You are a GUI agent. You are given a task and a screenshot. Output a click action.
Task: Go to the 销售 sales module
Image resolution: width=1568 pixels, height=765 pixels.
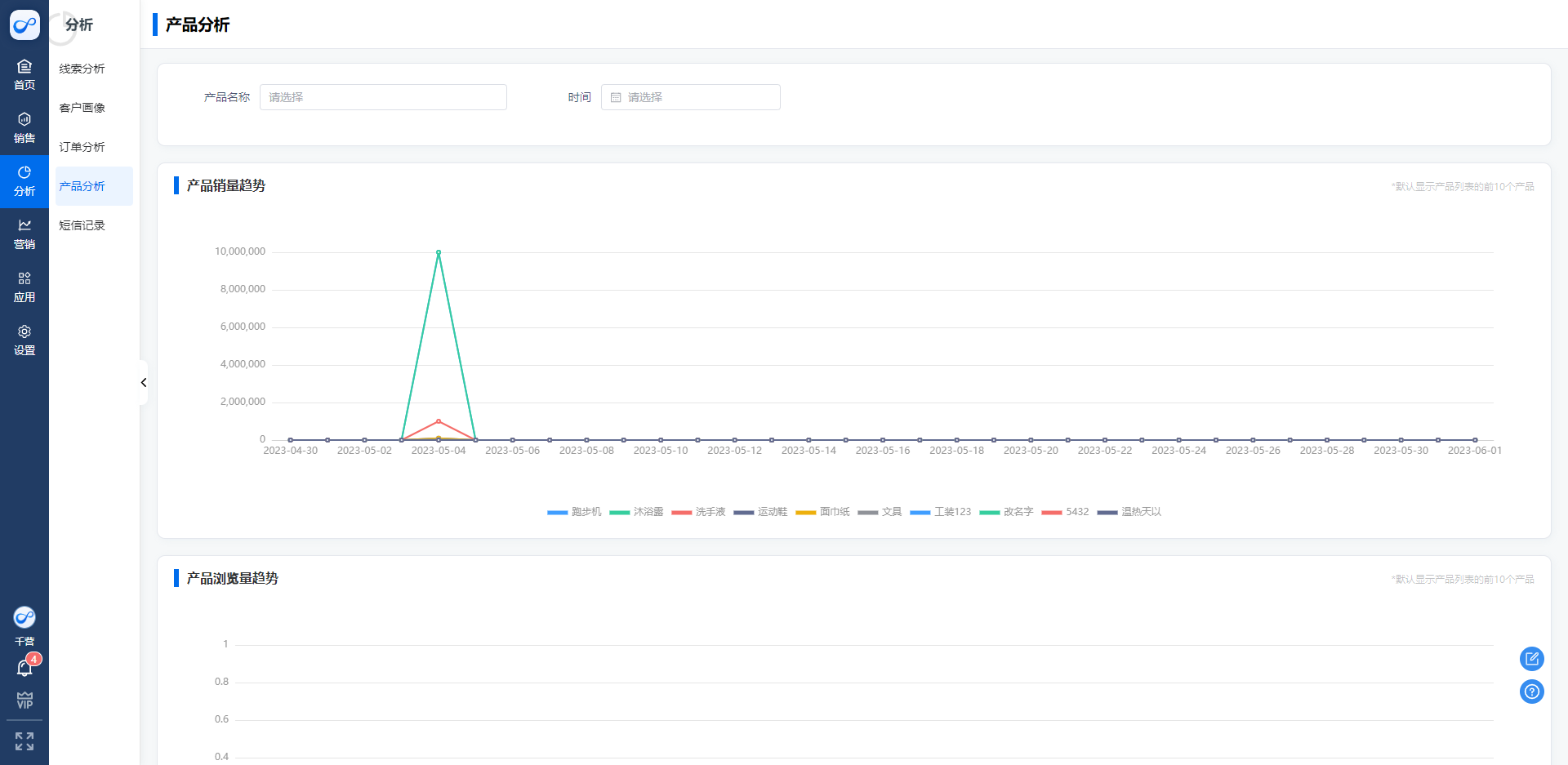[24, 128]
